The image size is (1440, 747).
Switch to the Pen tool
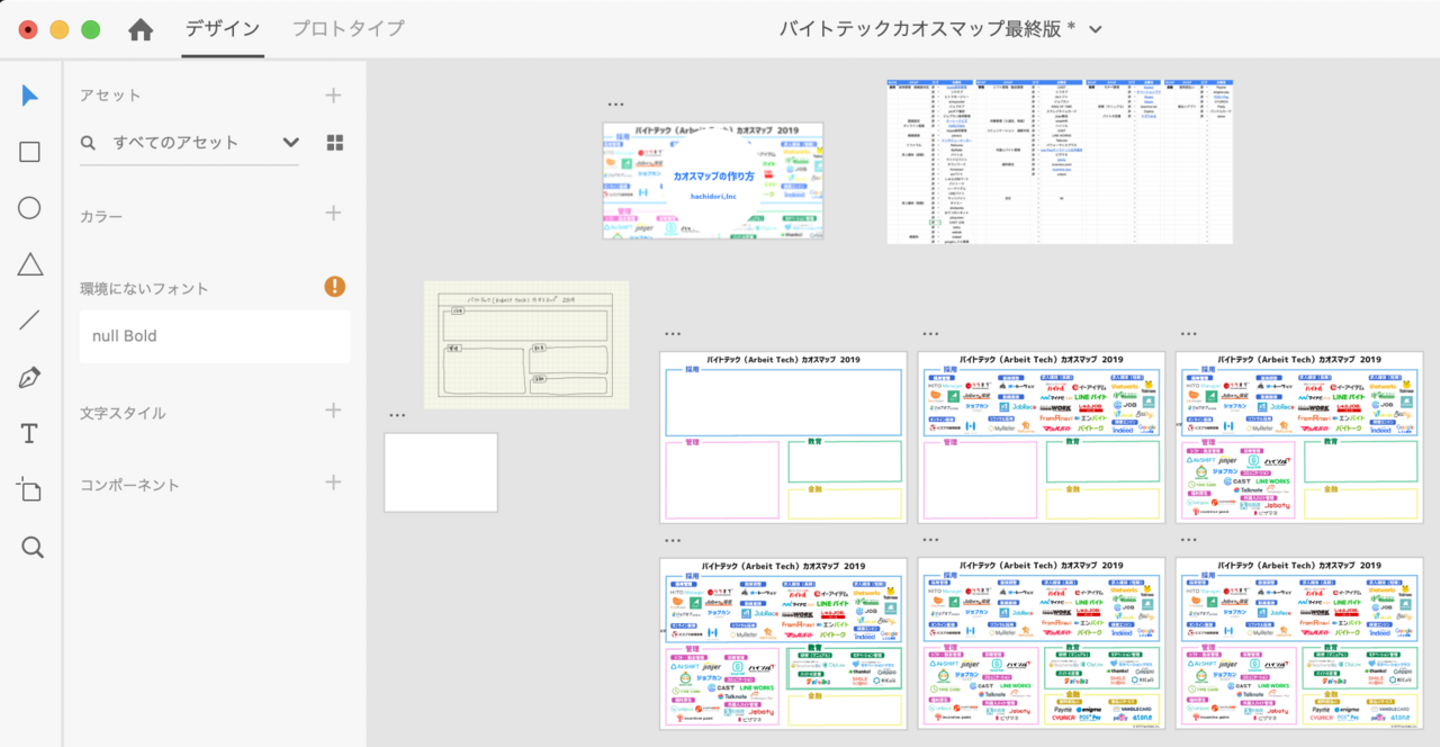[30, 378]
